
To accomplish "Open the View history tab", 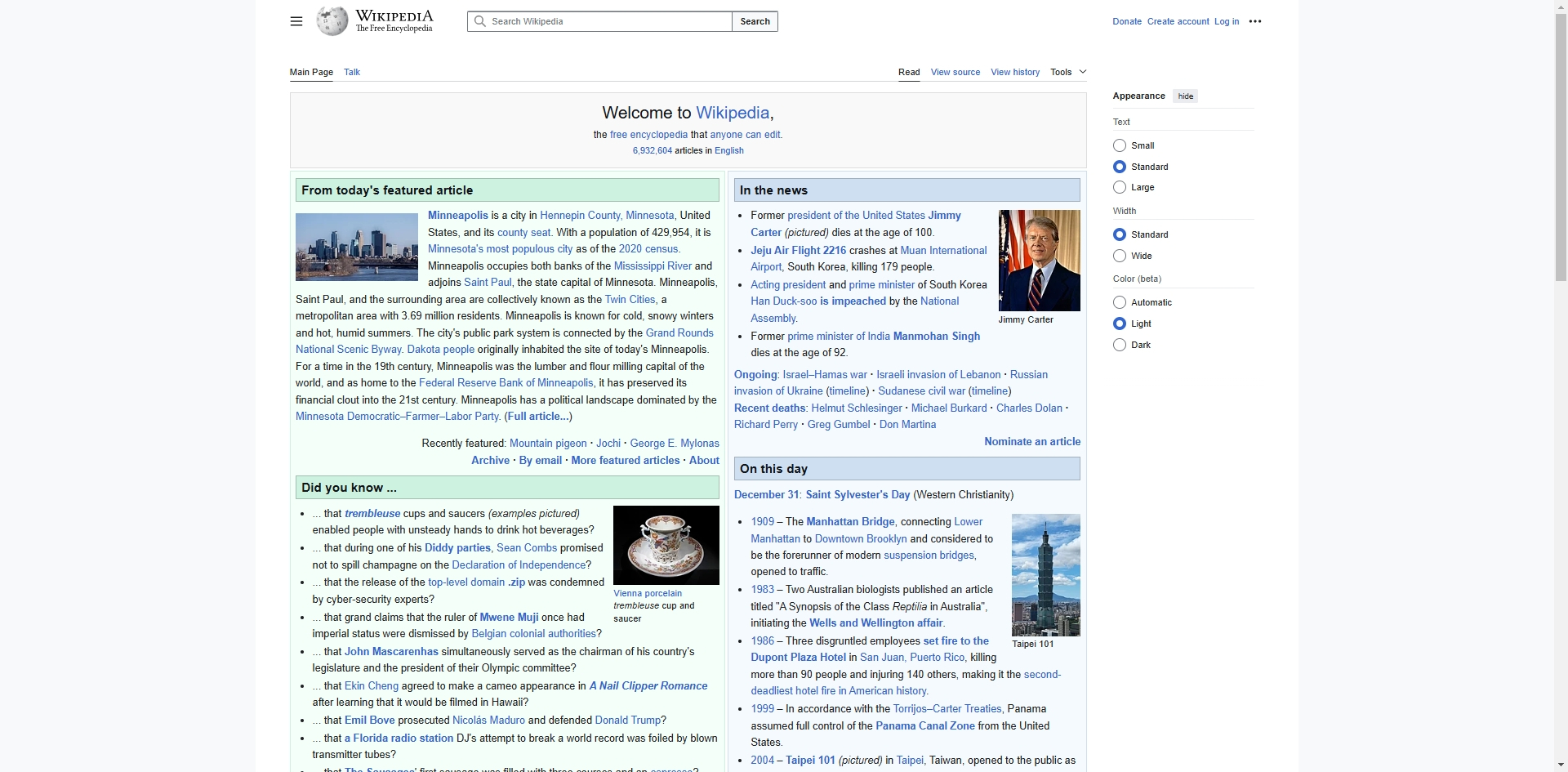I will coord(1015,72).
